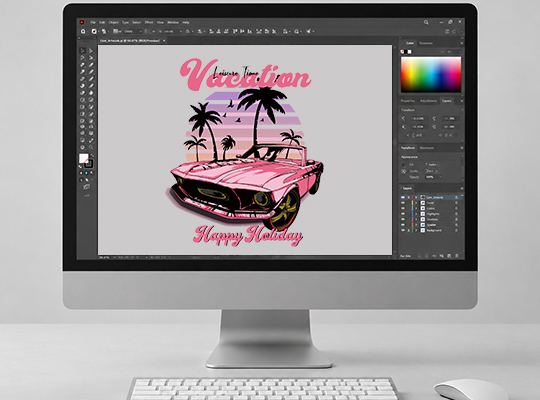Select the Shadows layer name
The image size is (540, 400).
pyautogui.click(x=432, y=219)
